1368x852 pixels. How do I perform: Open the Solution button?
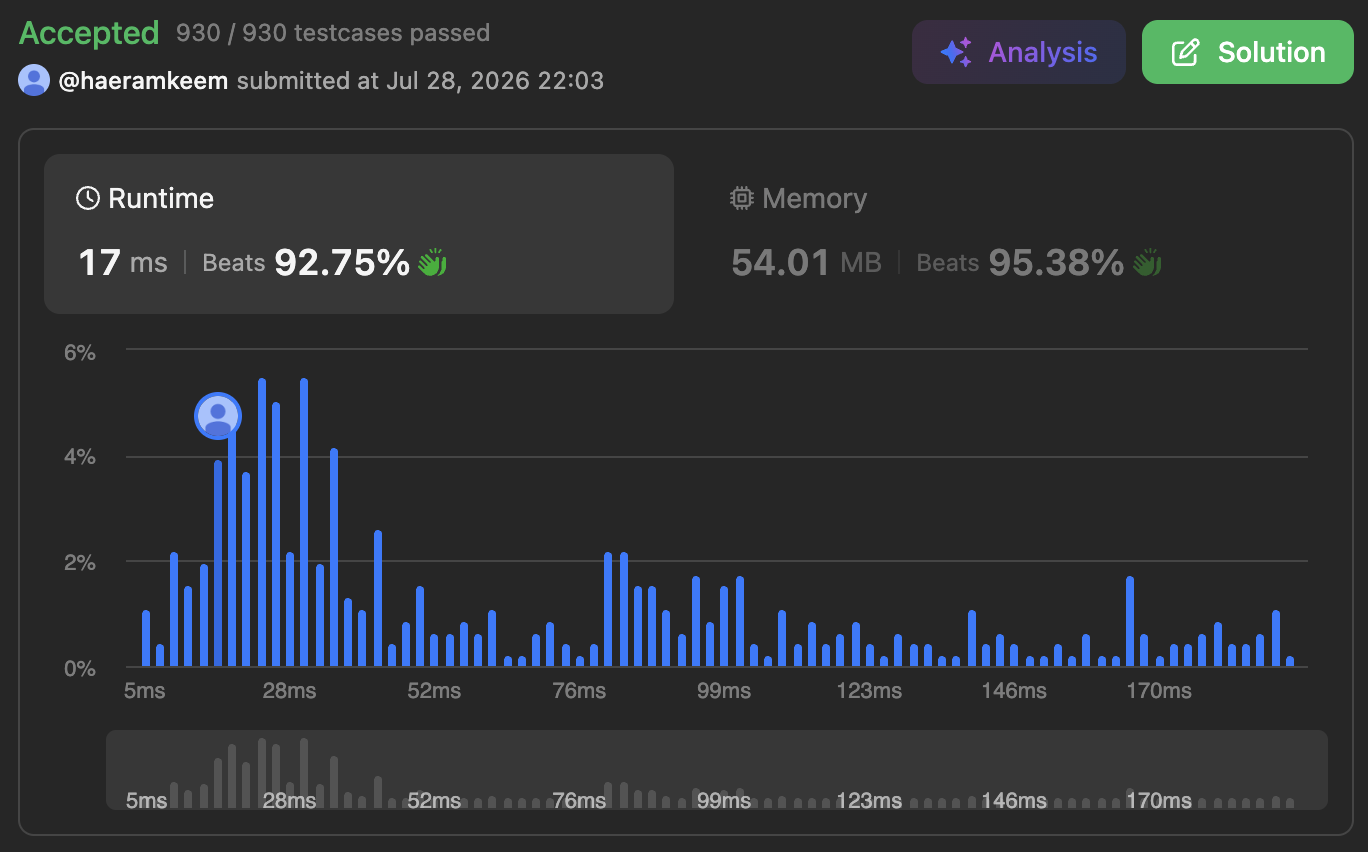pos(1248,52)
